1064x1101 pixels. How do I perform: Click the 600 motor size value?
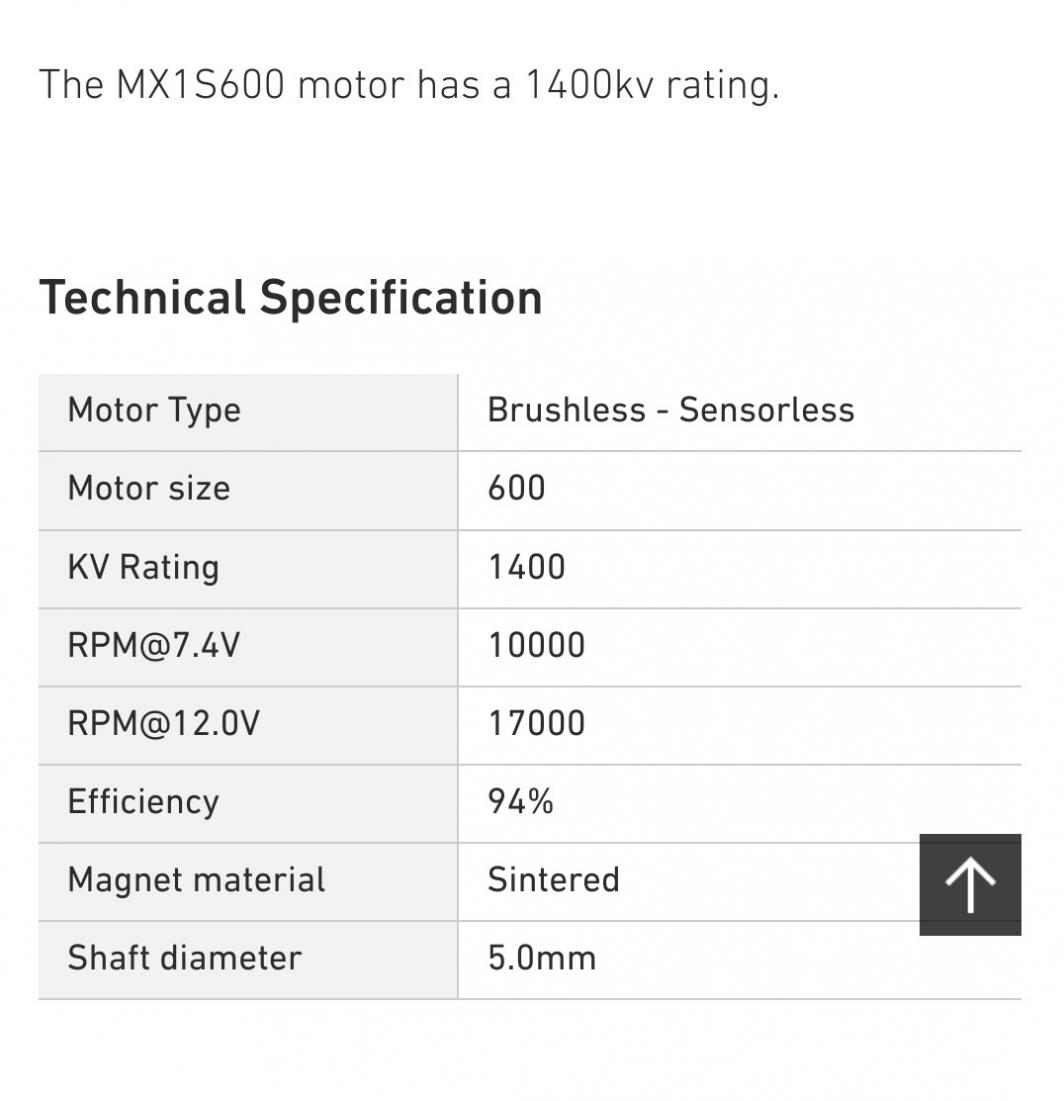point(516,489)
